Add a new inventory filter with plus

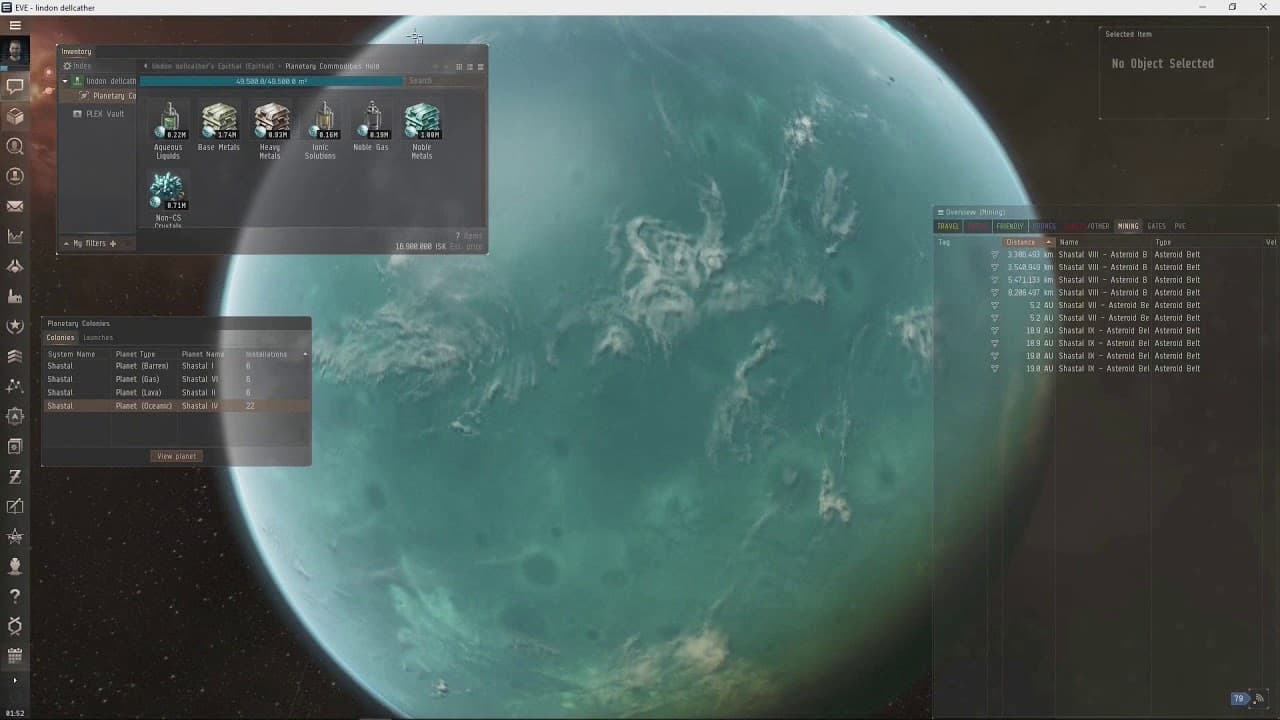[113, 243]
